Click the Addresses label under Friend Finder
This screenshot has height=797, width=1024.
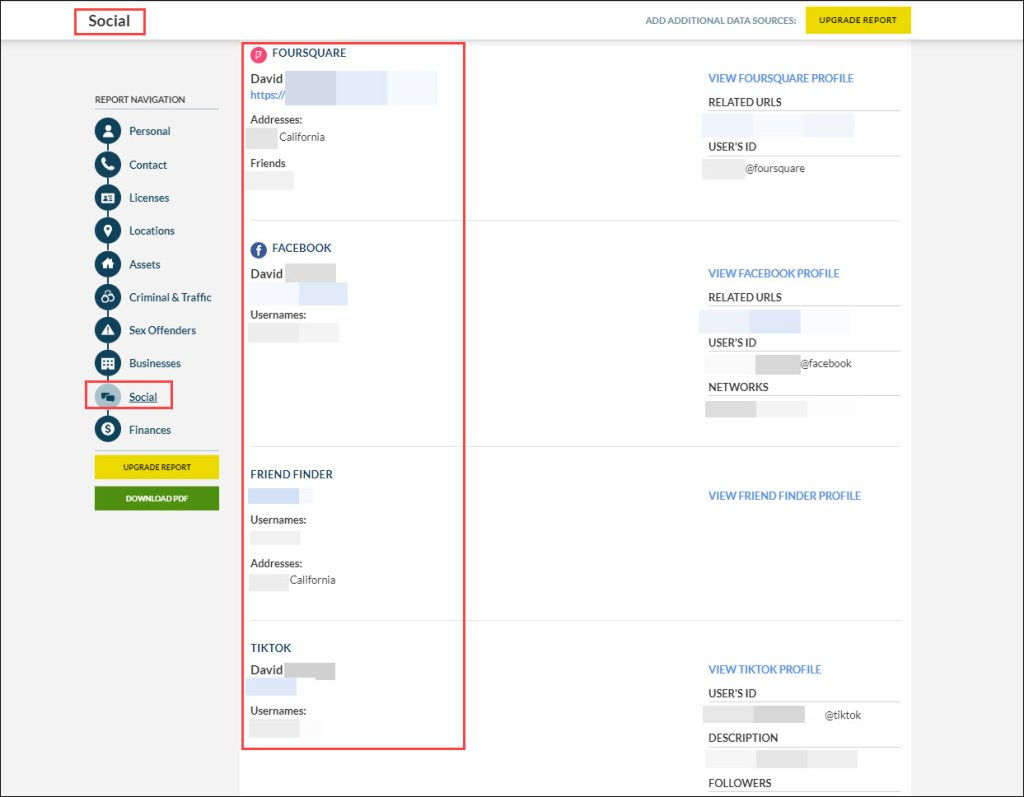coord(276,563)
